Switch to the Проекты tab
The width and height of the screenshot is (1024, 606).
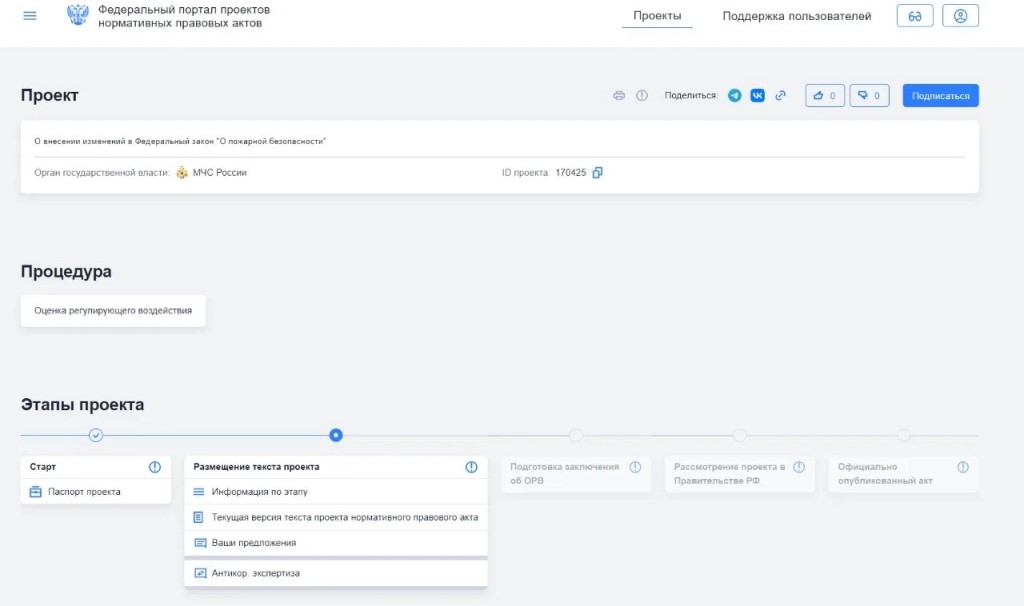click(657, 16)
